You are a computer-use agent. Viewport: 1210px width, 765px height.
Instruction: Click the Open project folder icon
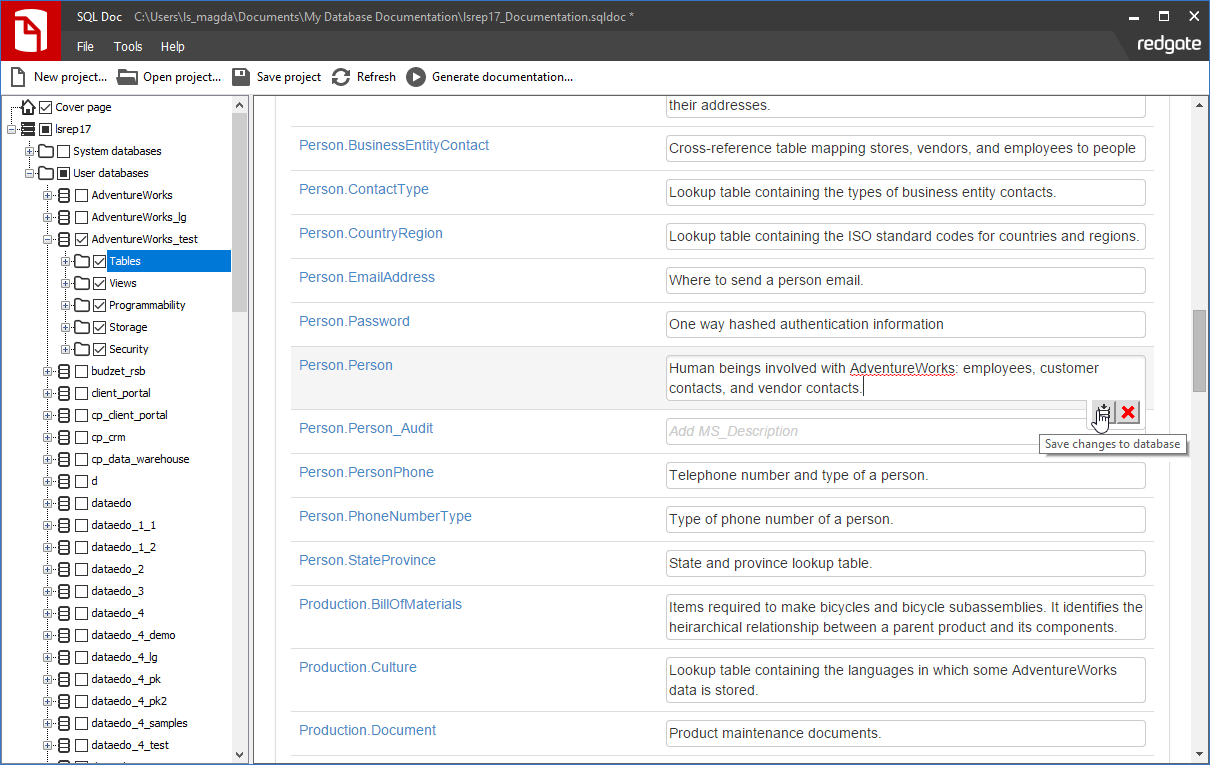[127, 77]
